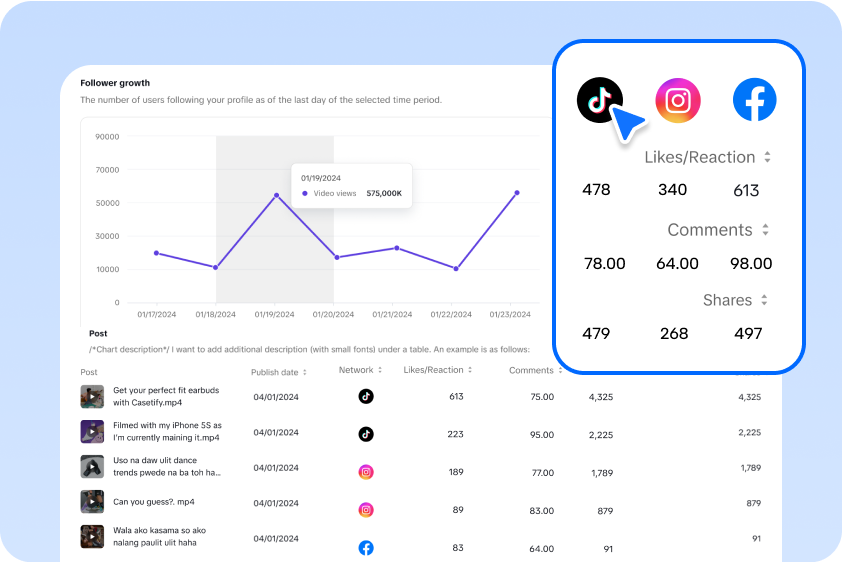Click chart peak point at 01/19/2024
Screen dimensions: 842x562
(277, 195)
